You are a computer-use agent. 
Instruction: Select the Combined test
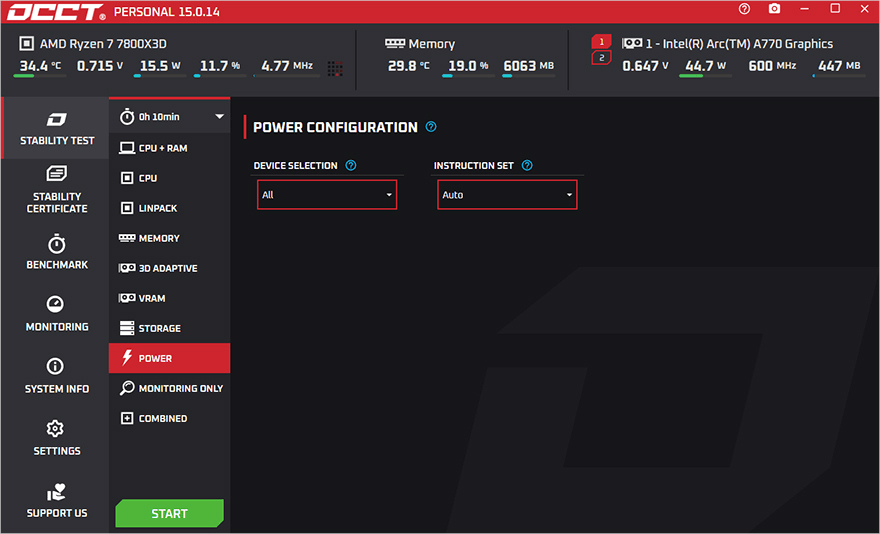[169, 418]
